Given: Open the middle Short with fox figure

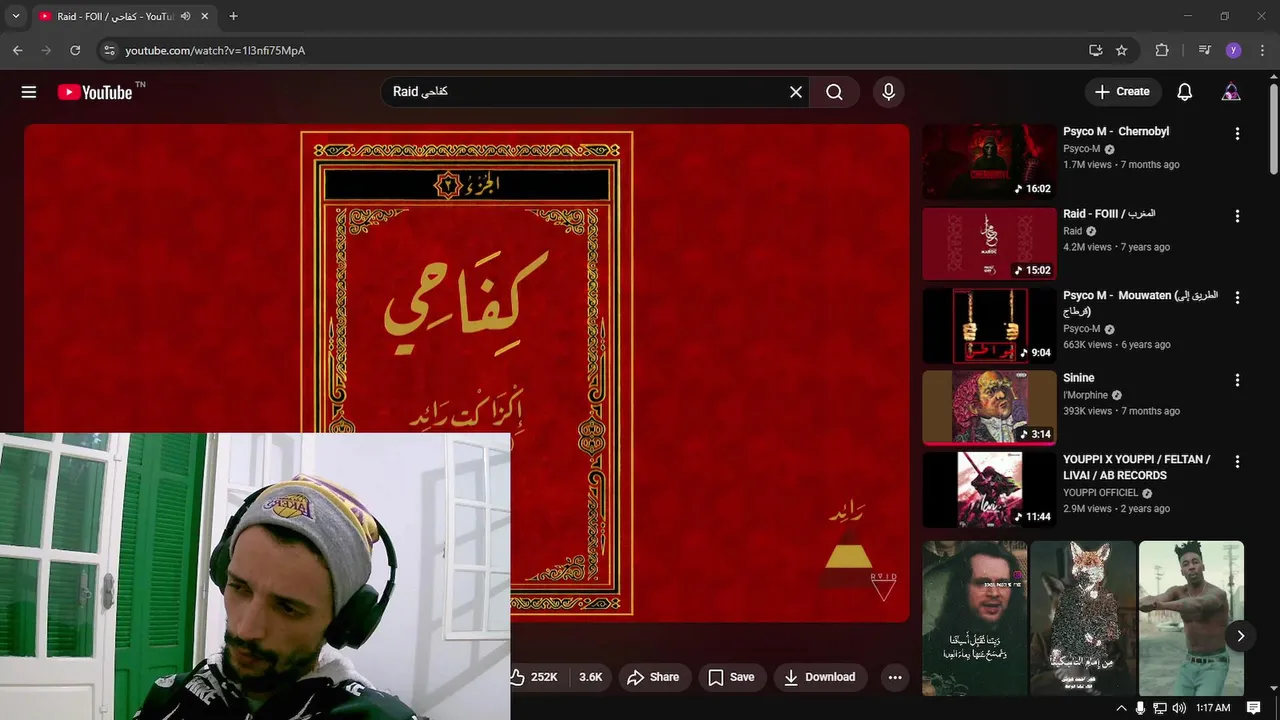Looking at the screenshot, I should point(1083,618).
